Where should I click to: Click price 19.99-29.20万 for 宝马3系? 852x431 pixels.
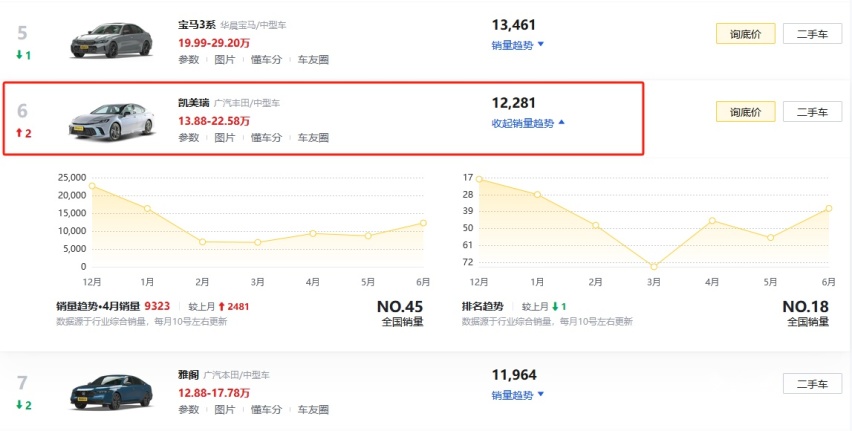click(x=214, y=43)
